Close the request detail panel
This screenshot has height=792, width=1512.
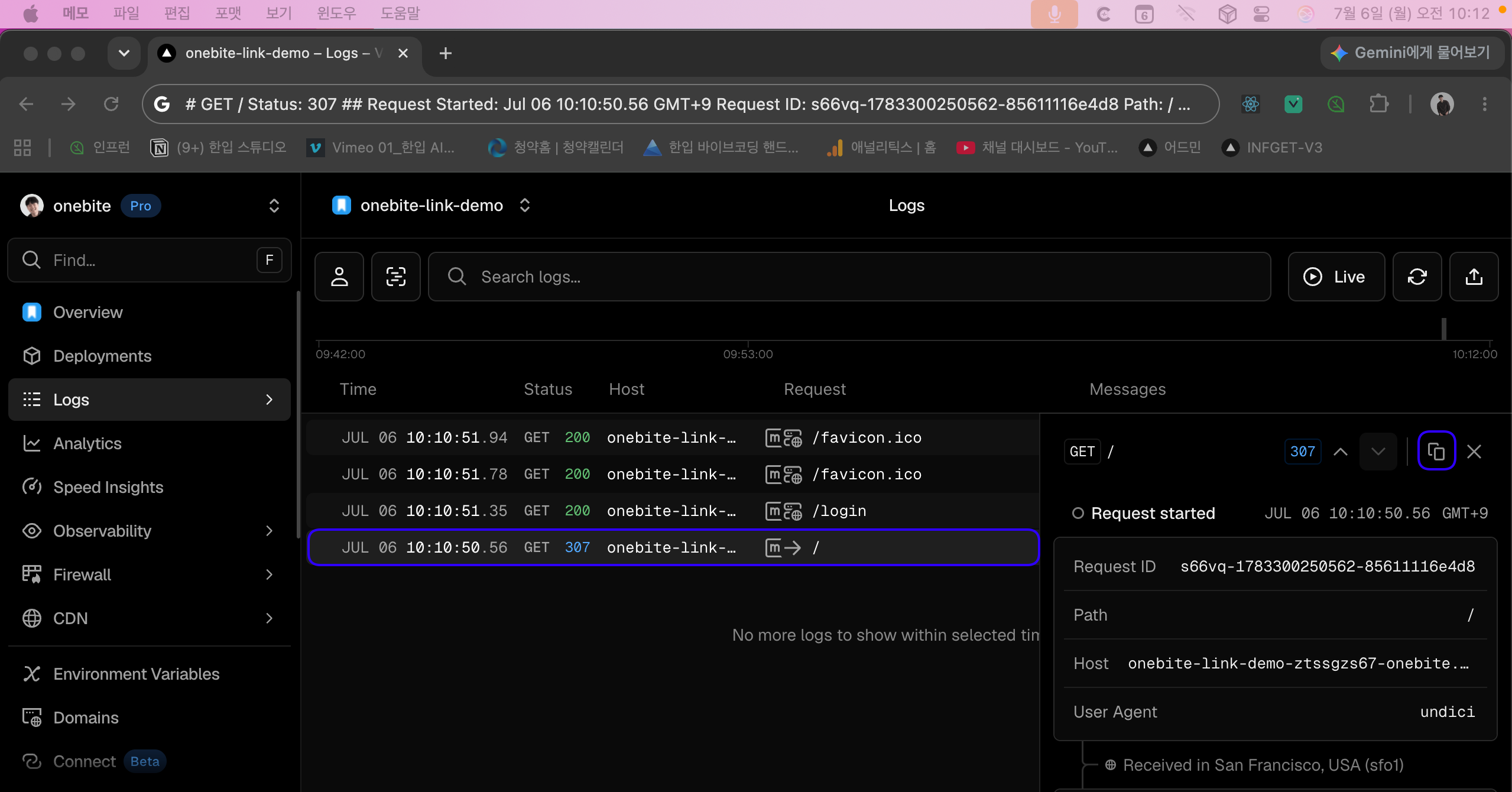(x=1474, y=451)
